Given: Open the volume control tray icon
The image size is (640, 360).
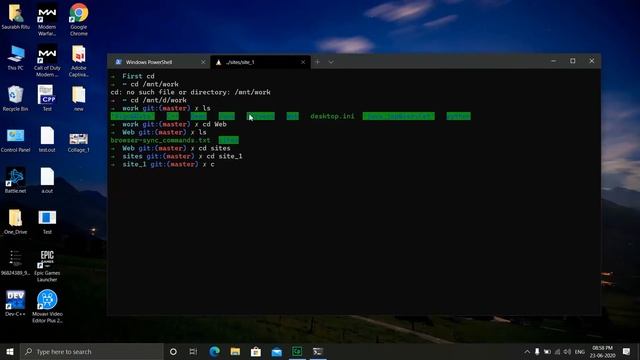Looking at the screenshot, I should coord(567,351).
